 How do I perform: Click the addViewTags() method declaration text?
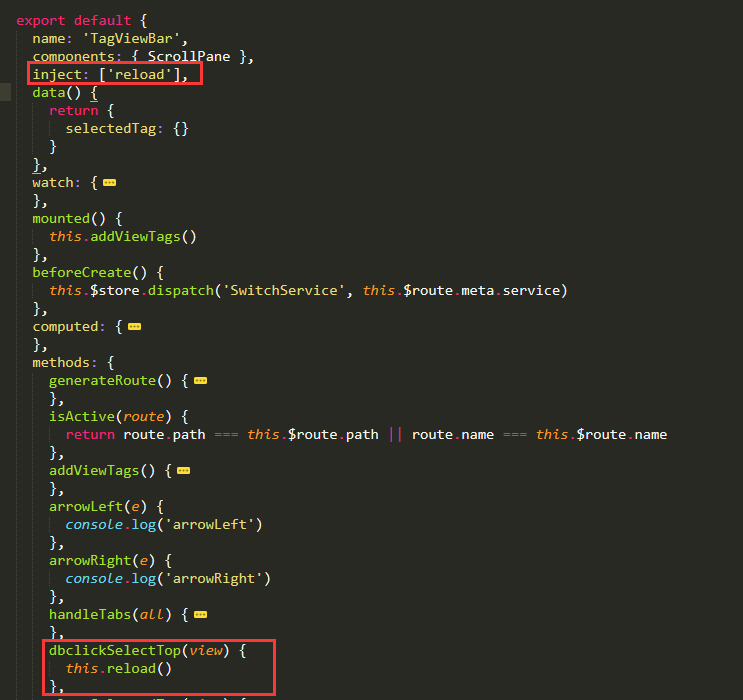(110, 471)
